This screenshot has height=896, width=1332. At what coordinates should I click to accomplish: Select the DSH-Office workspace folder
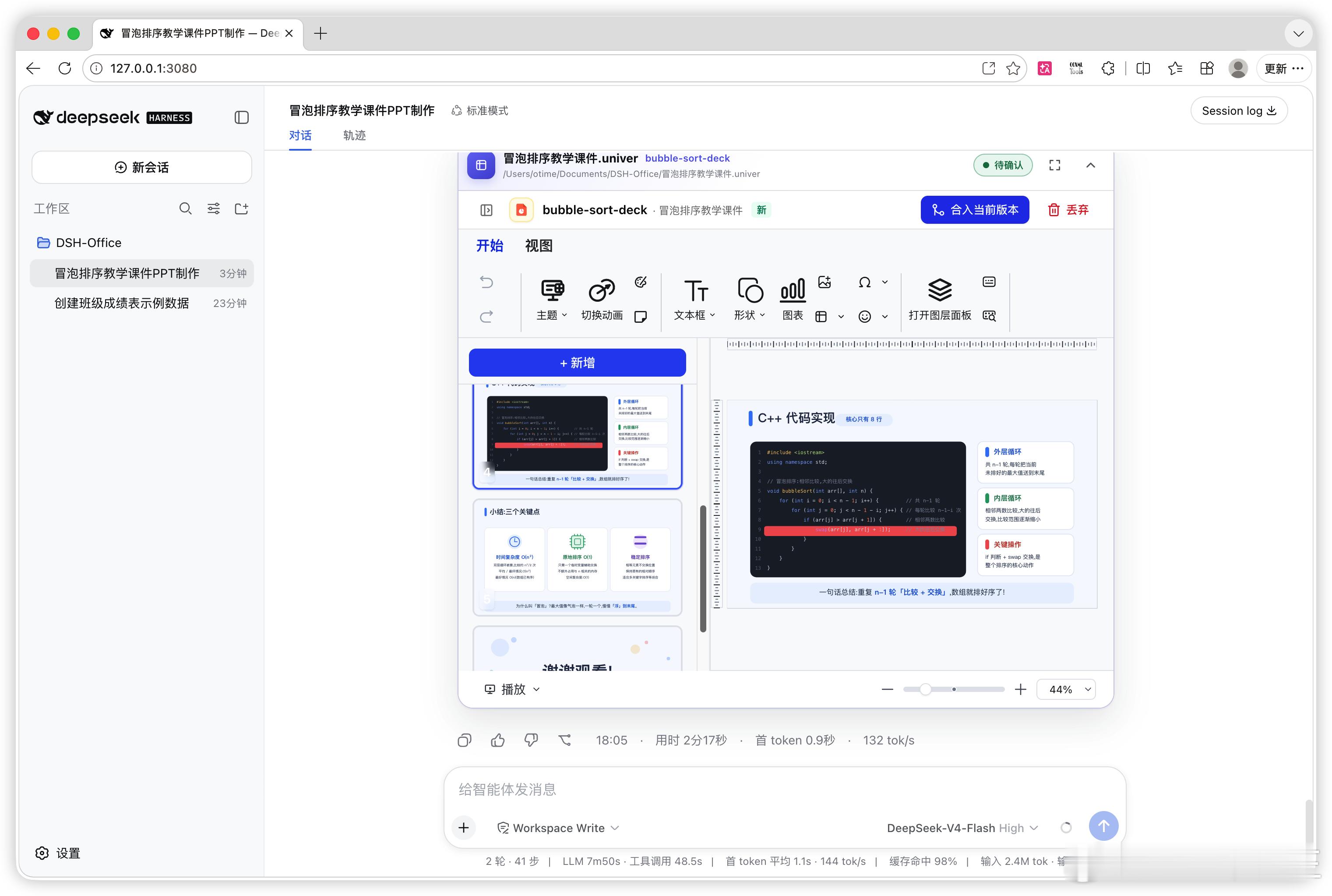(x=142, y=243)
